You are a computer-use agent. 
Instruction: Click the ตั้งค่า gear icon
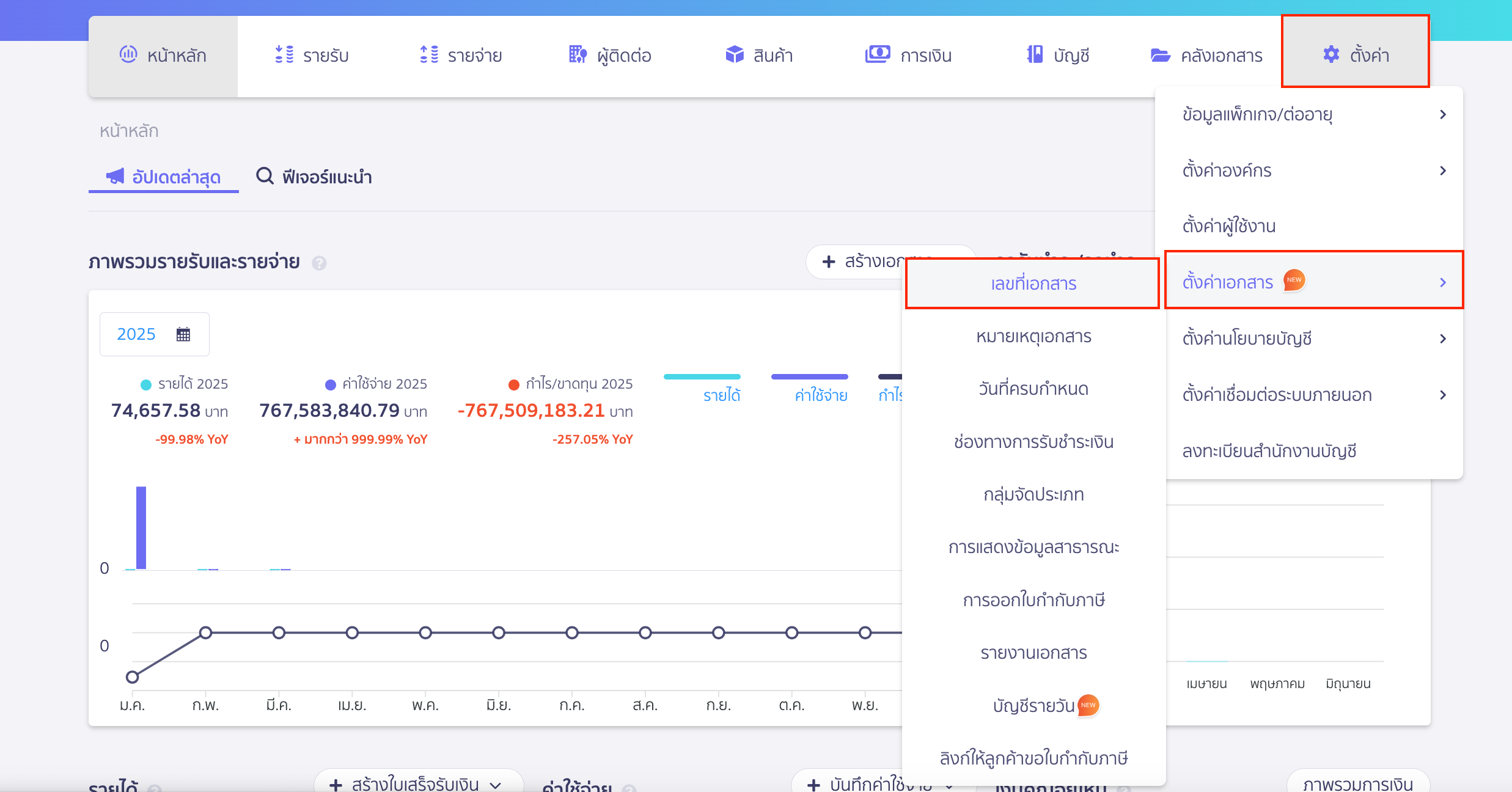[1331, 54]
